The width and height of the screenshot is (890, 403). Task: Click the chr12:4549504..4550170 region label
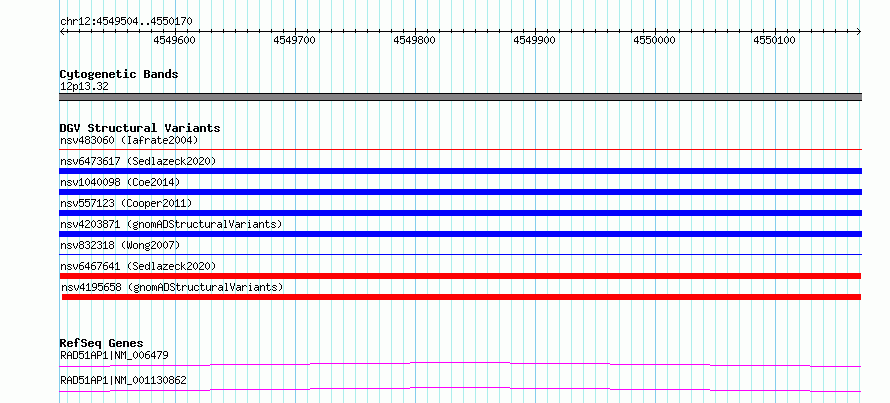point(126,22)
